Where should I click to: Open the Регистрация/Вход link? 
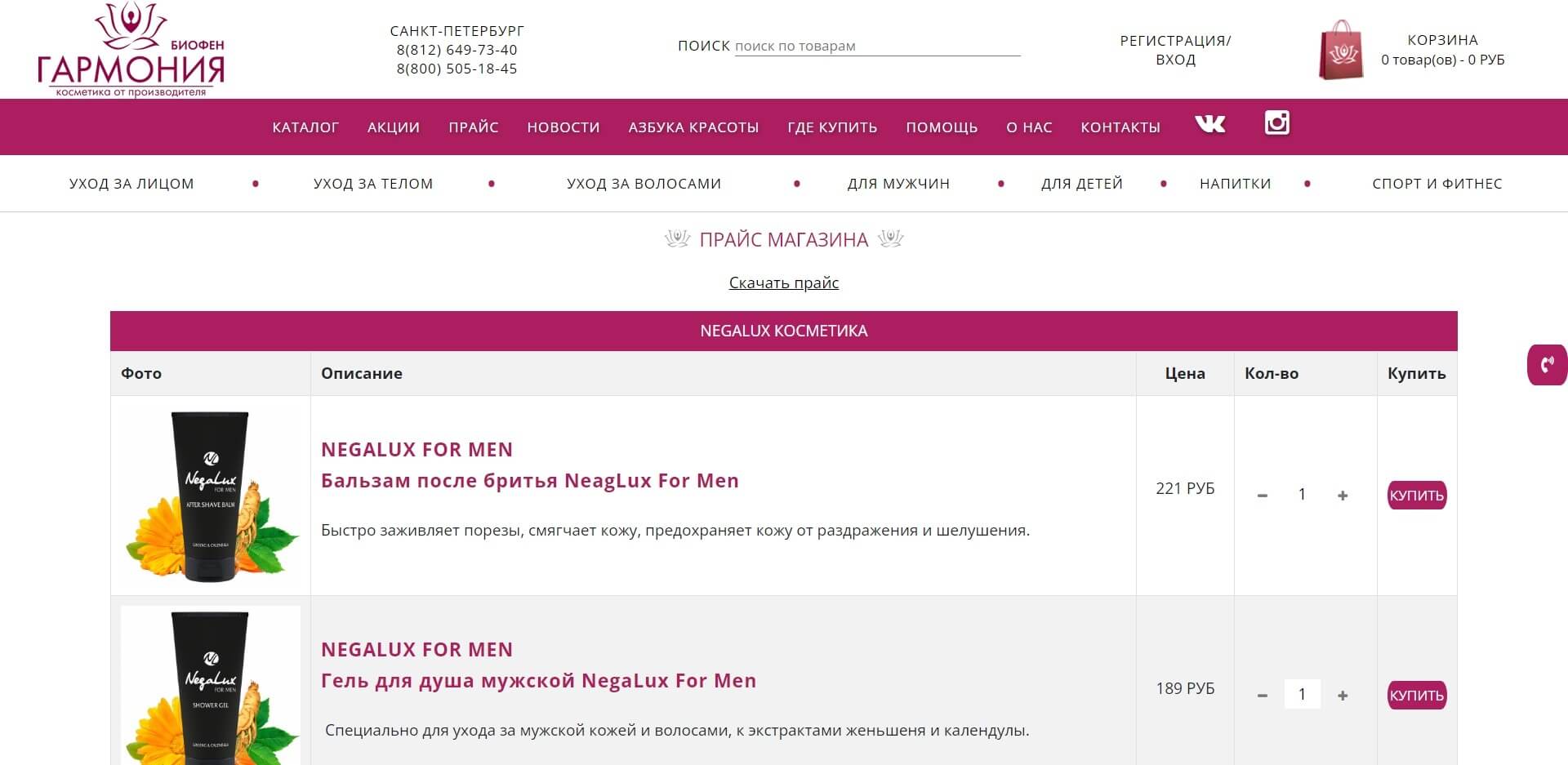(x=1175, y=50)
